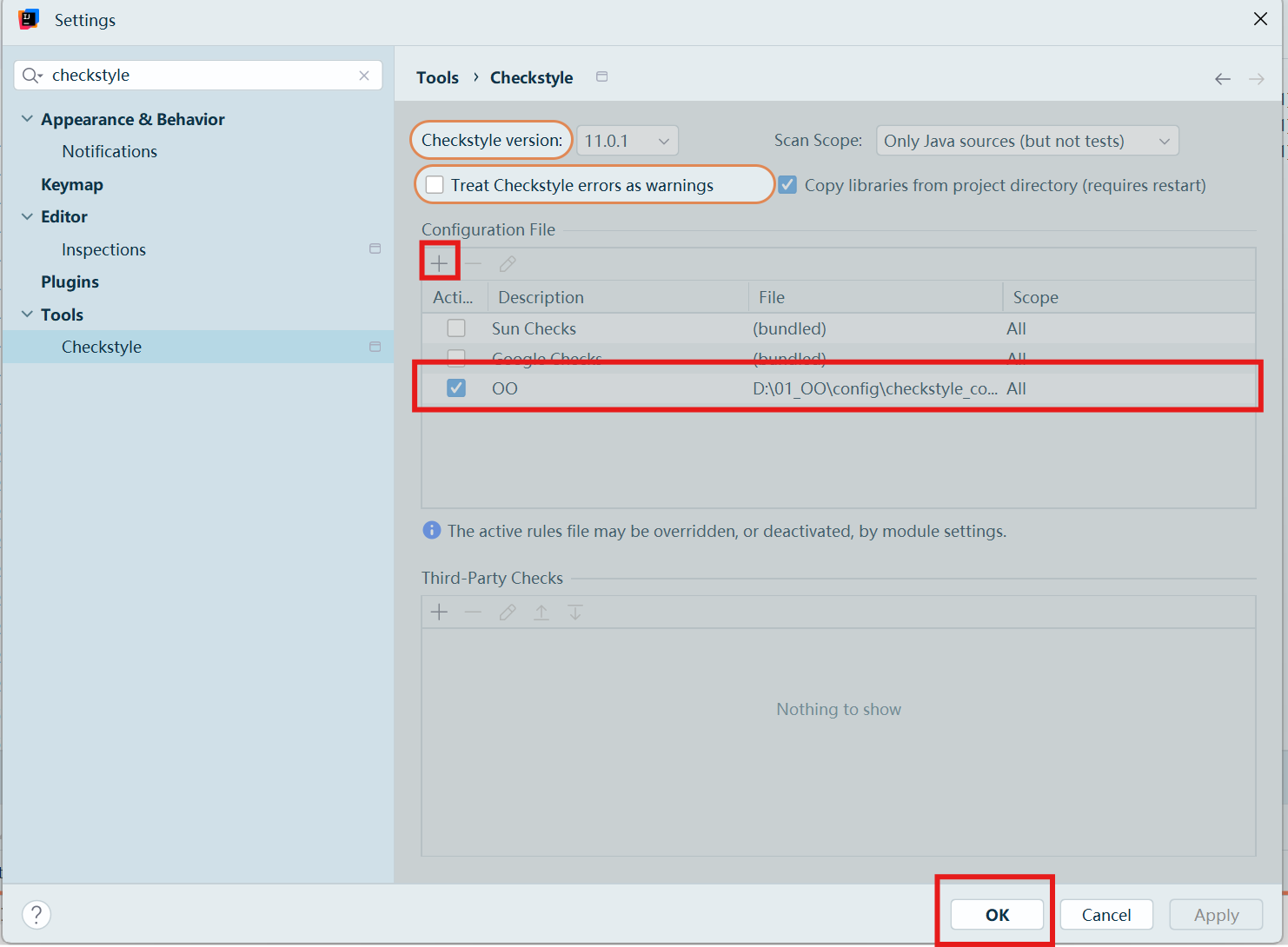Open the Scan Scope dropdown
The width and height of the screenshot is (1288, 947).
click(1026, 141)
